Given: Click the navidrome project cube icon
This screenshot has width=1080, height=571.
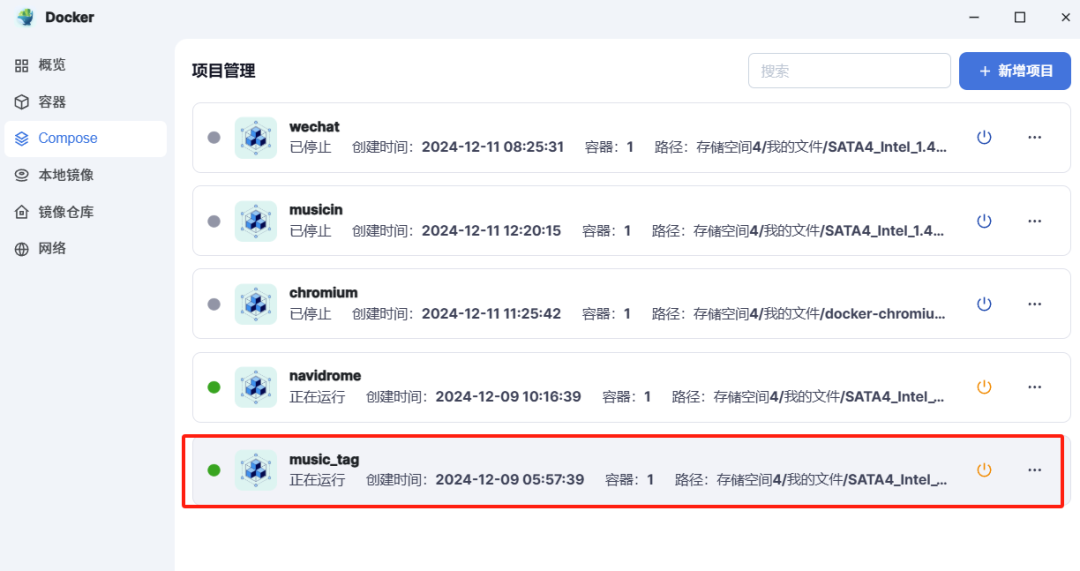Looking at the screenshot, I should (x=256, y=387).
